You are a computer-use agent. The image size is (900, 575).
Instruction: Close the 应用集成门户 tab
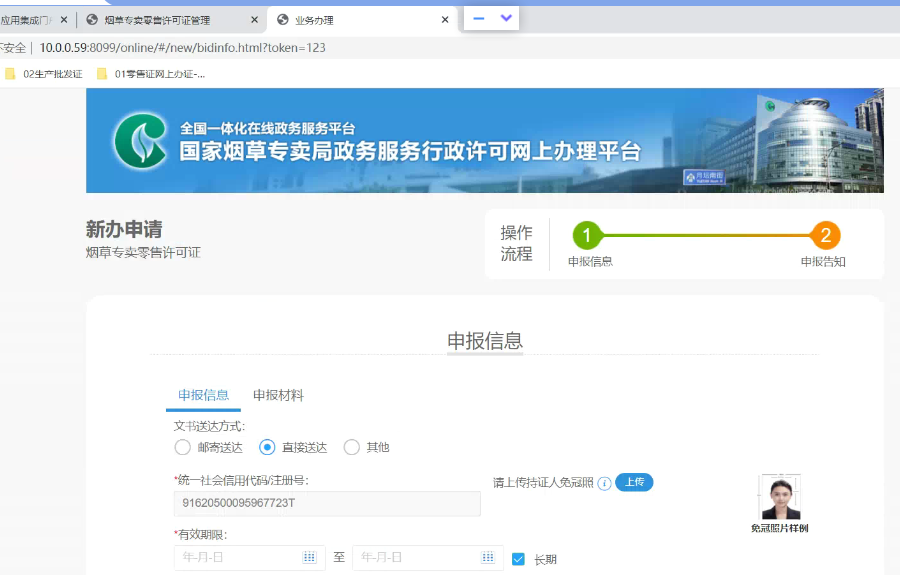(64, 20)
